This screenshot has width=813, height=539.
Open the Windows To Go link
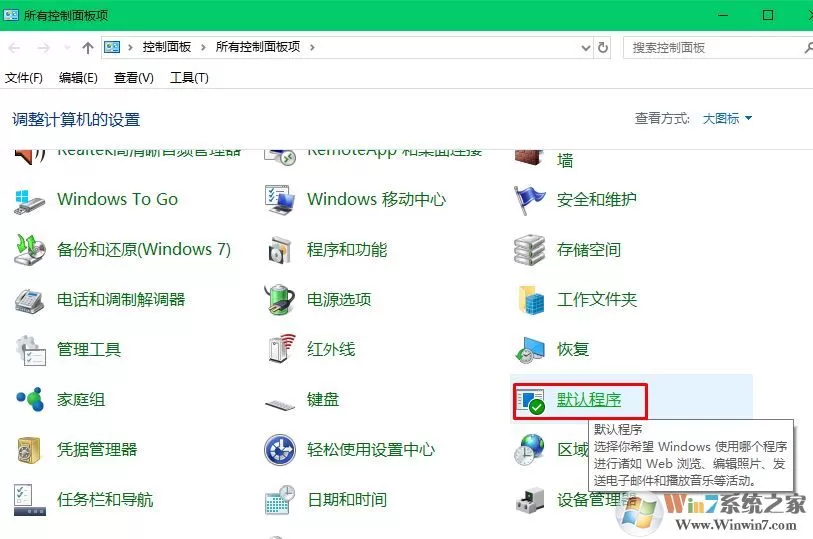click(118, 199)
